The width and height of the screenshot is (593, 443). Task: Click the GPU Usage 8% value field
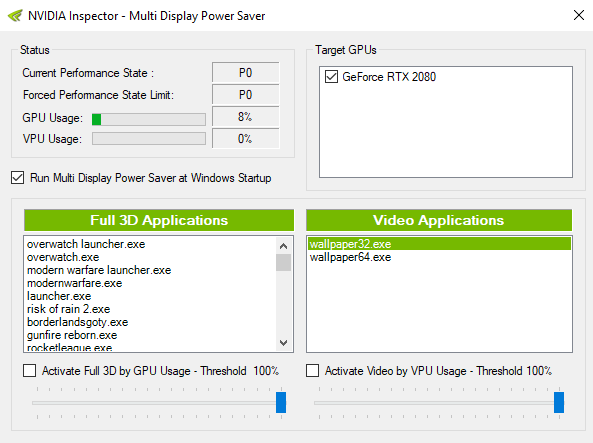[x=245, y=117]
